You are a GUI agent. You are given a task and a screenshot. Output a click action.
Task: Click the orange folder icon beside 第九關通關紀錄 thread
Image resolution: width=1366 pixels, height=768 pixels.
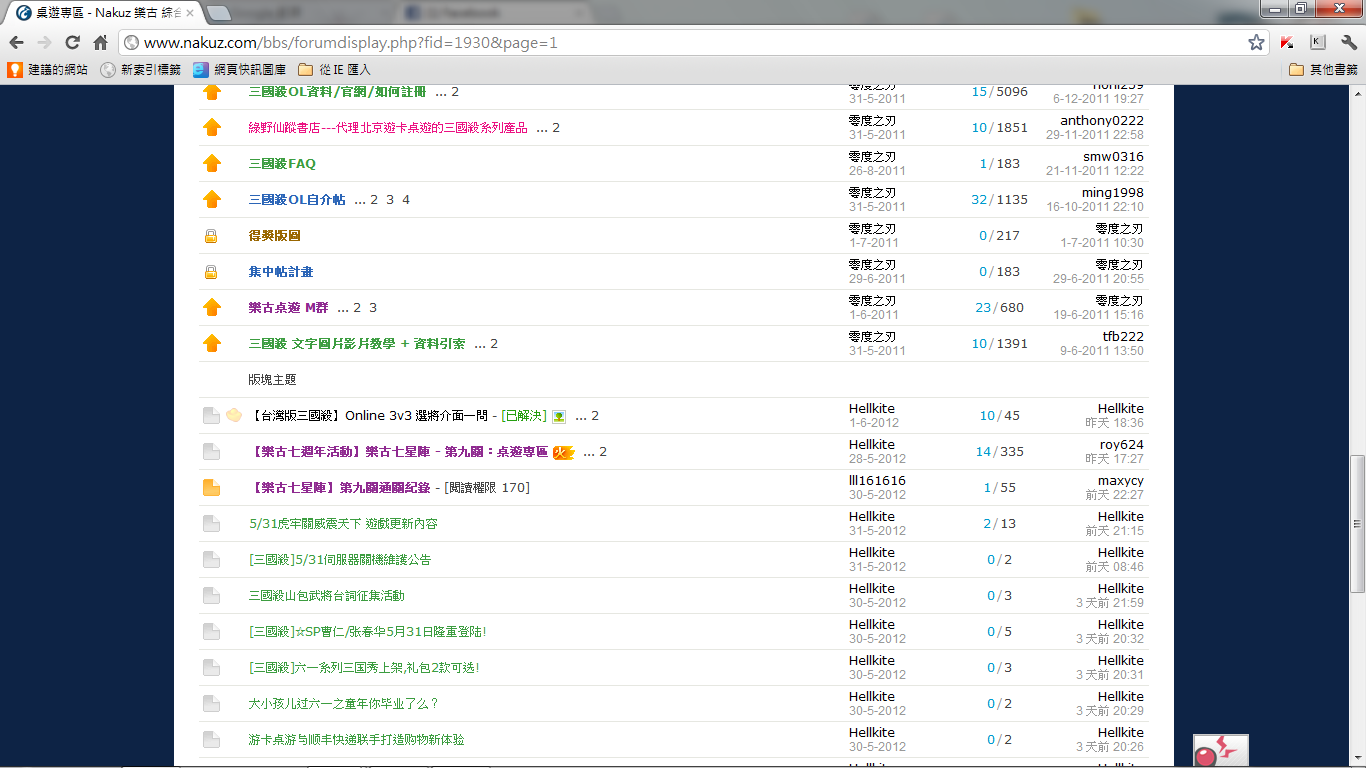211,488
